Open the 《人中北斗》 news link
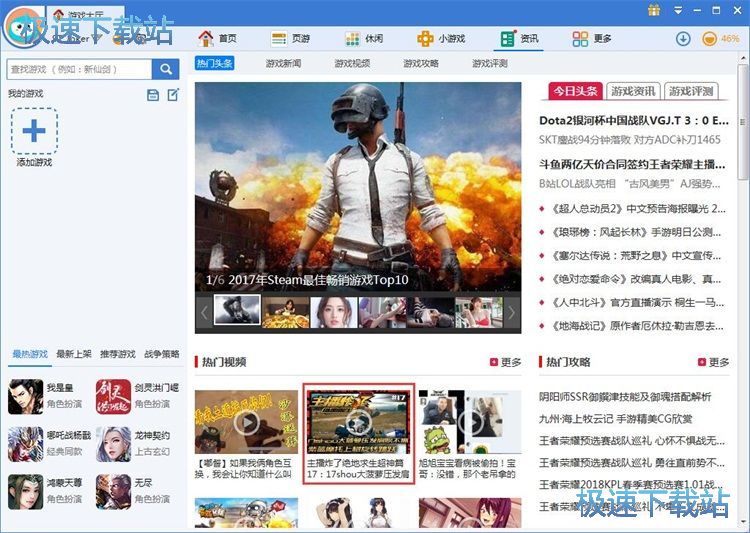Viewport: 750px width, 533px height. [636, 302]
